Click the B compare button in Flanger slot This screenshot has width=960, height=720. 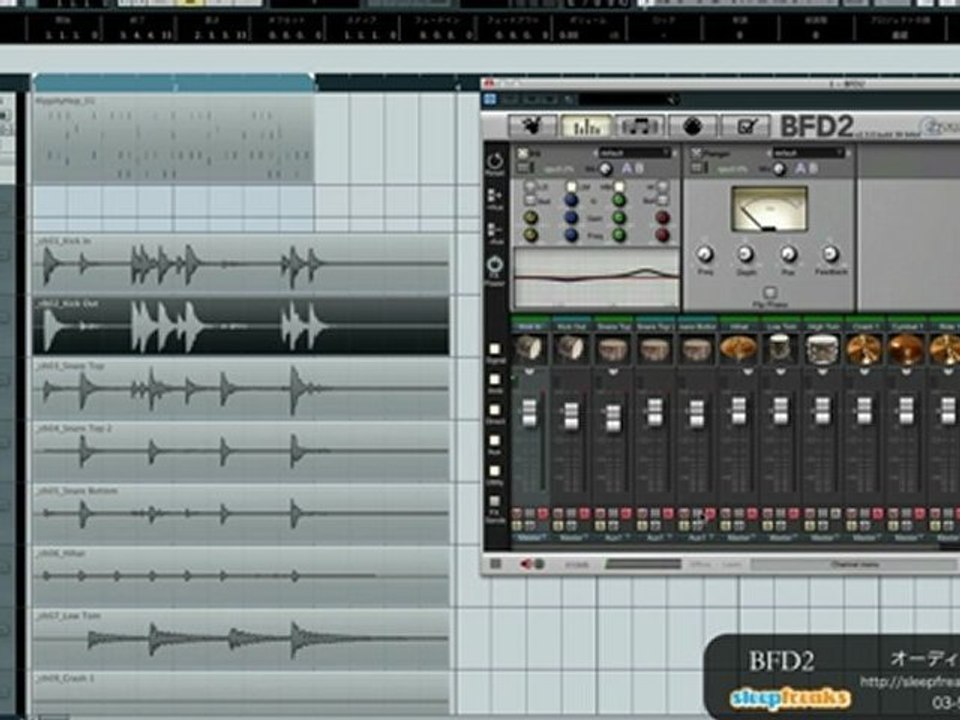pyautogui.click(x=814, y=168)
